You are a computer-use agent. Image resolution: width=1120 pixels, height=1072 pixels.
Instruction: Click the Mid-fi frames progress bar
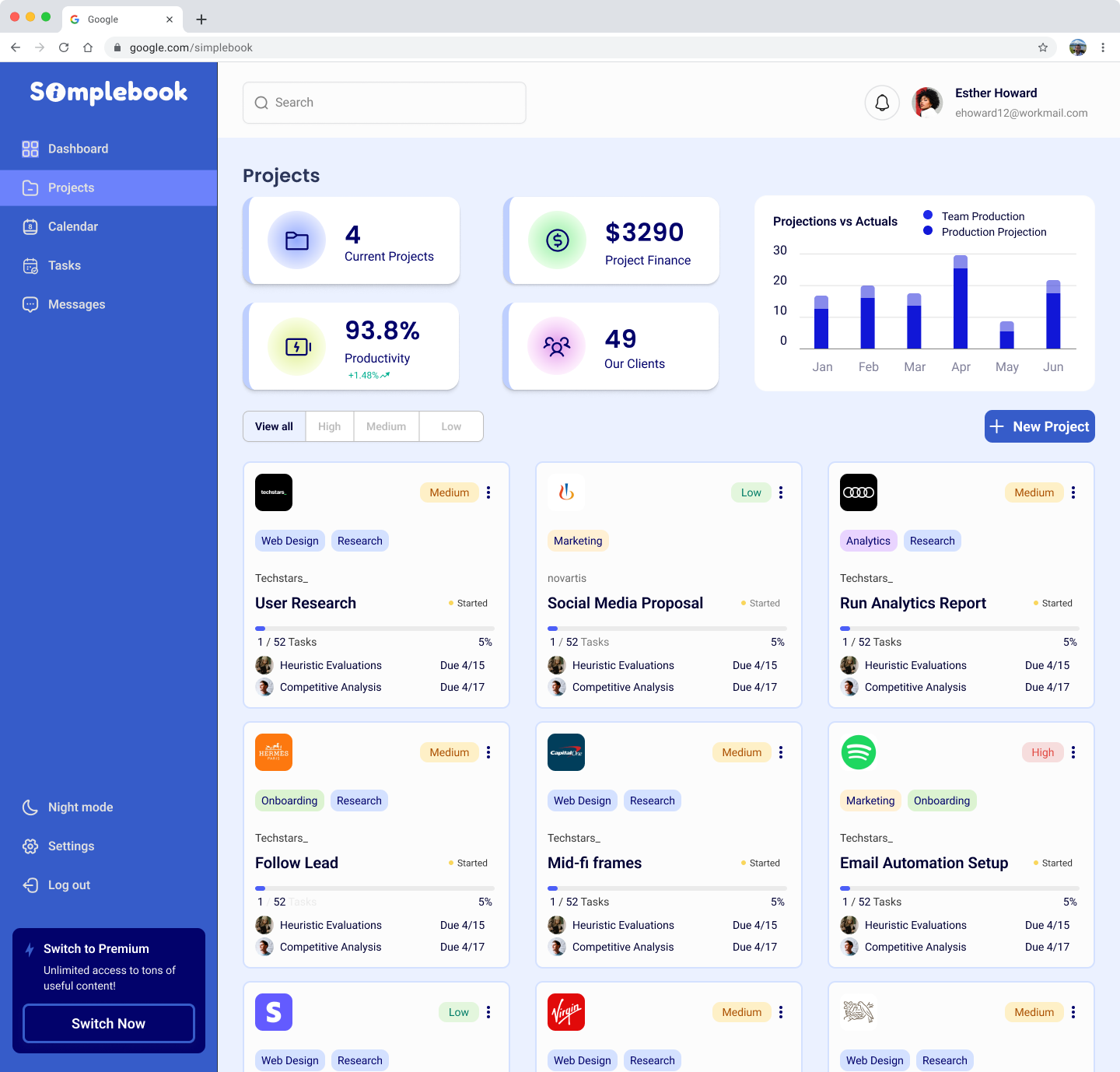point(667,888)
